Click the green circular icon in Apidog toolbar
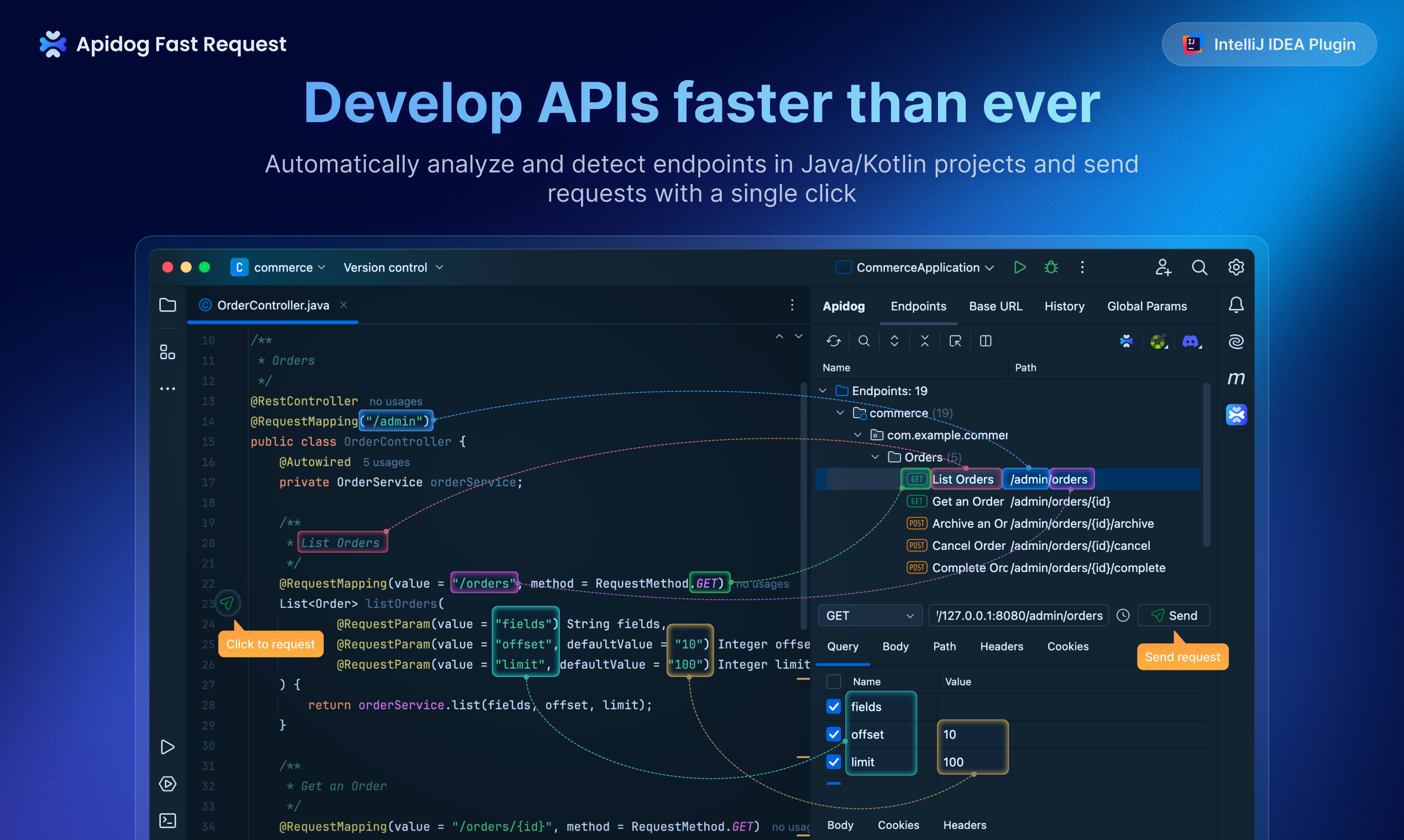Viewport: 1404px width, 840px height. pyautogui.click(x=1159, y=341)
